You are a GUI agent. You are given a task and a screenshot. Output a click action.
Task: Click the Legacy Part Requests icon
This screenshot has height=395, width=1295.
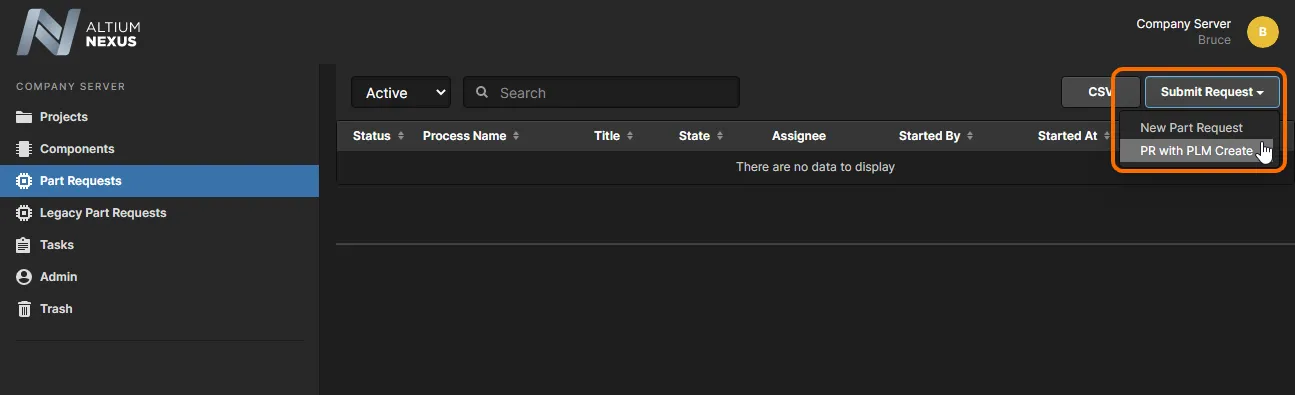(x=25, y=213)
